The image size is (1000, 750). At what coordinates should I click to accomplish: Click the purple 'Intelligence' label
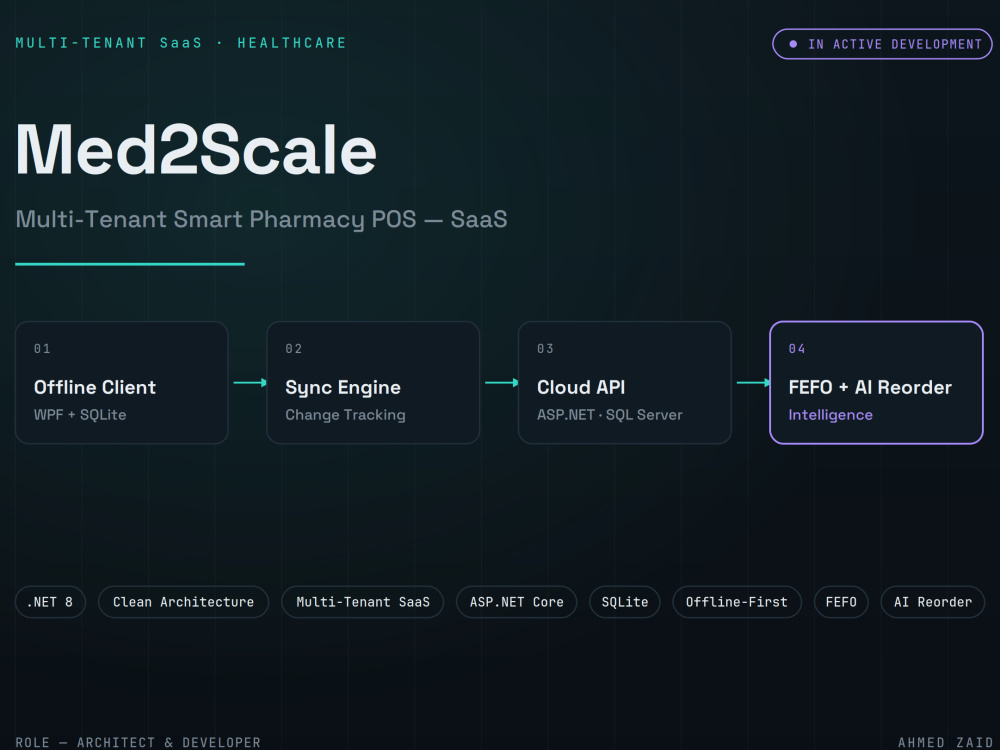pos(830,415)
